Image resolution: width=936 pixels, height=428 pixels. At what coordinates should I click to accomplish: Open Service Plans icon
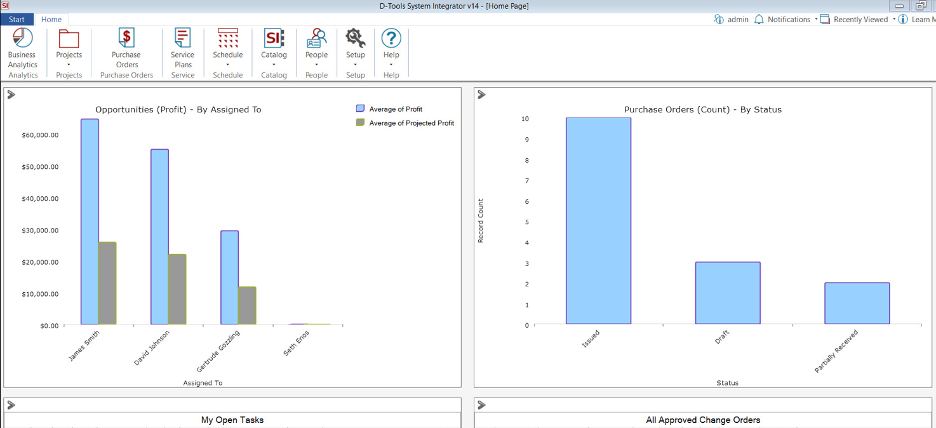point(183,38)
